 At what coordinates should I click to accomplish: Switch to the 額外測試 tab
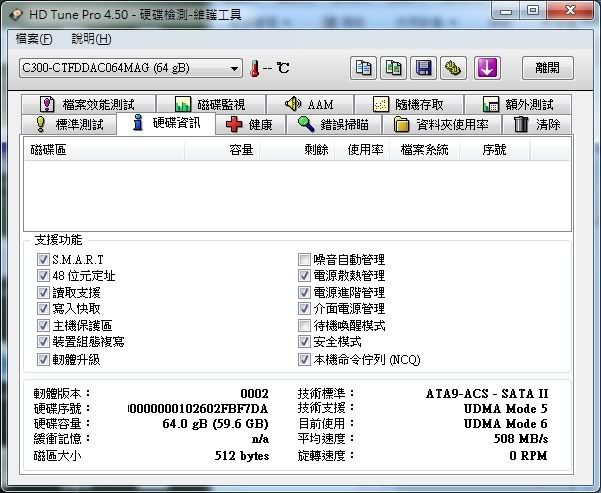coord(518,104)
